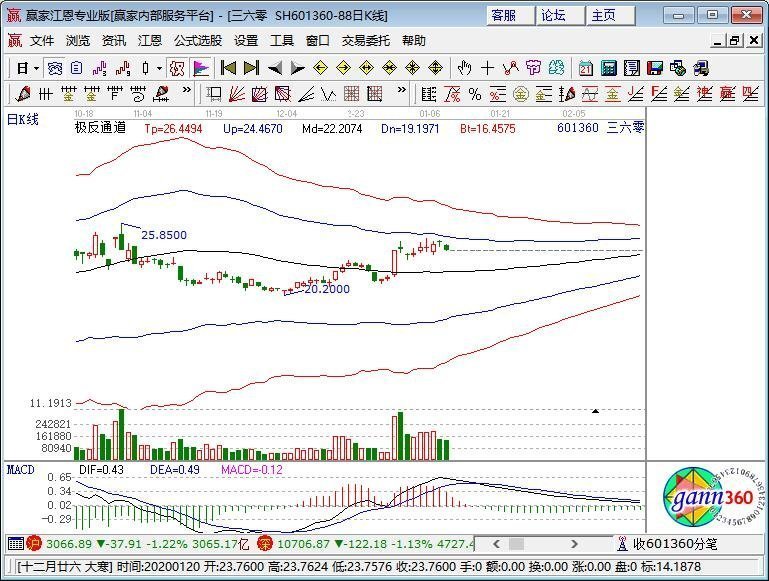Select the Gann square box tool

[x=259, y=93]
